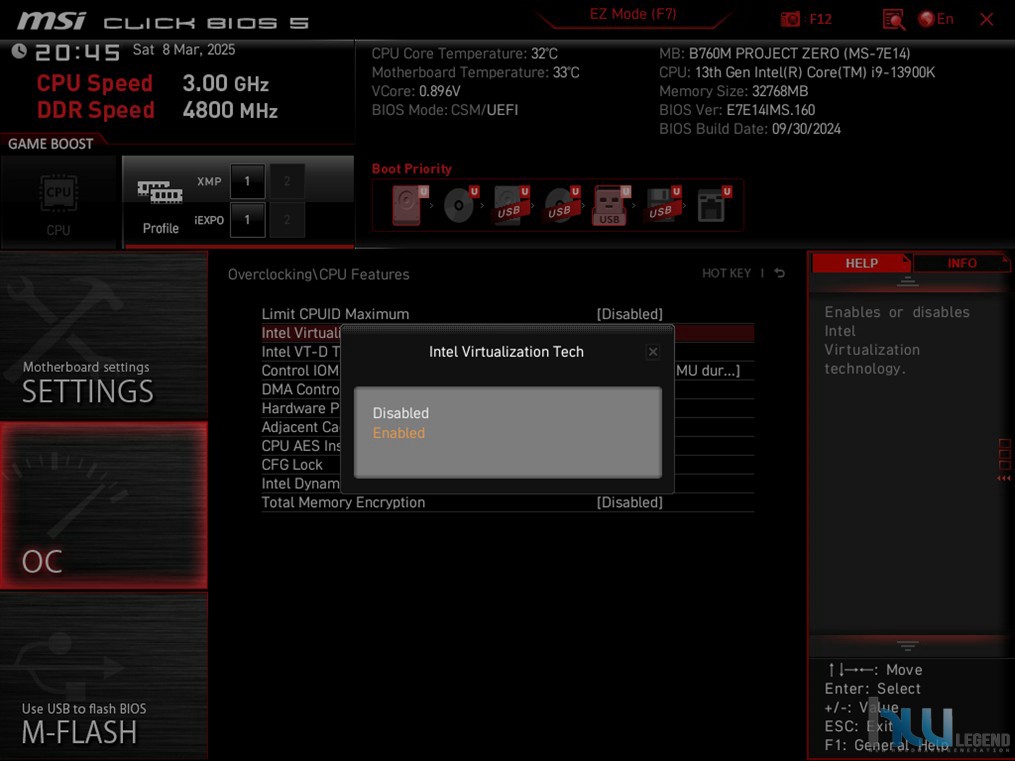Enable XMP profile 2

(x=287, y=181)
